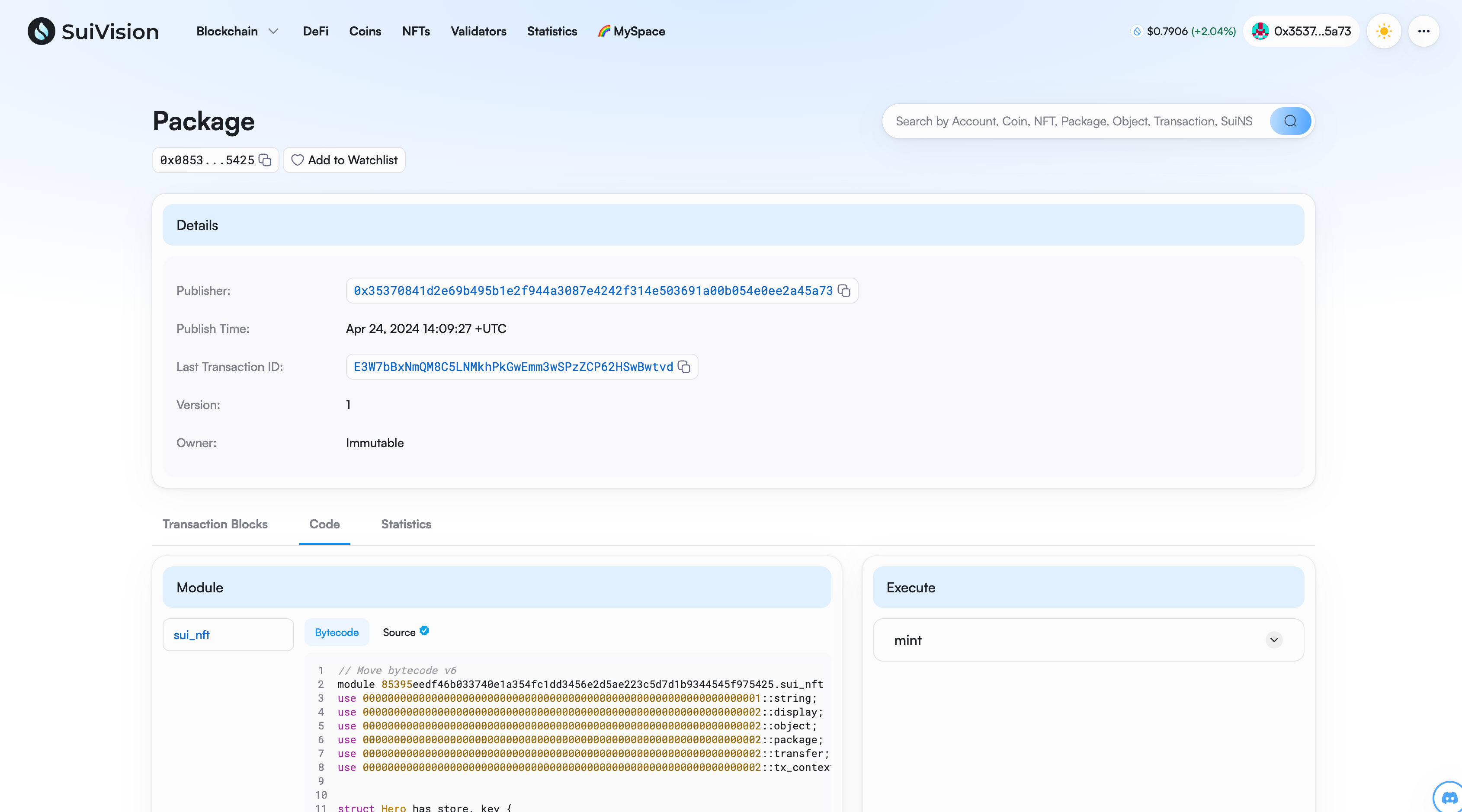
Task: Copy the last transaction ID
Action: click(x=684, y=367)
